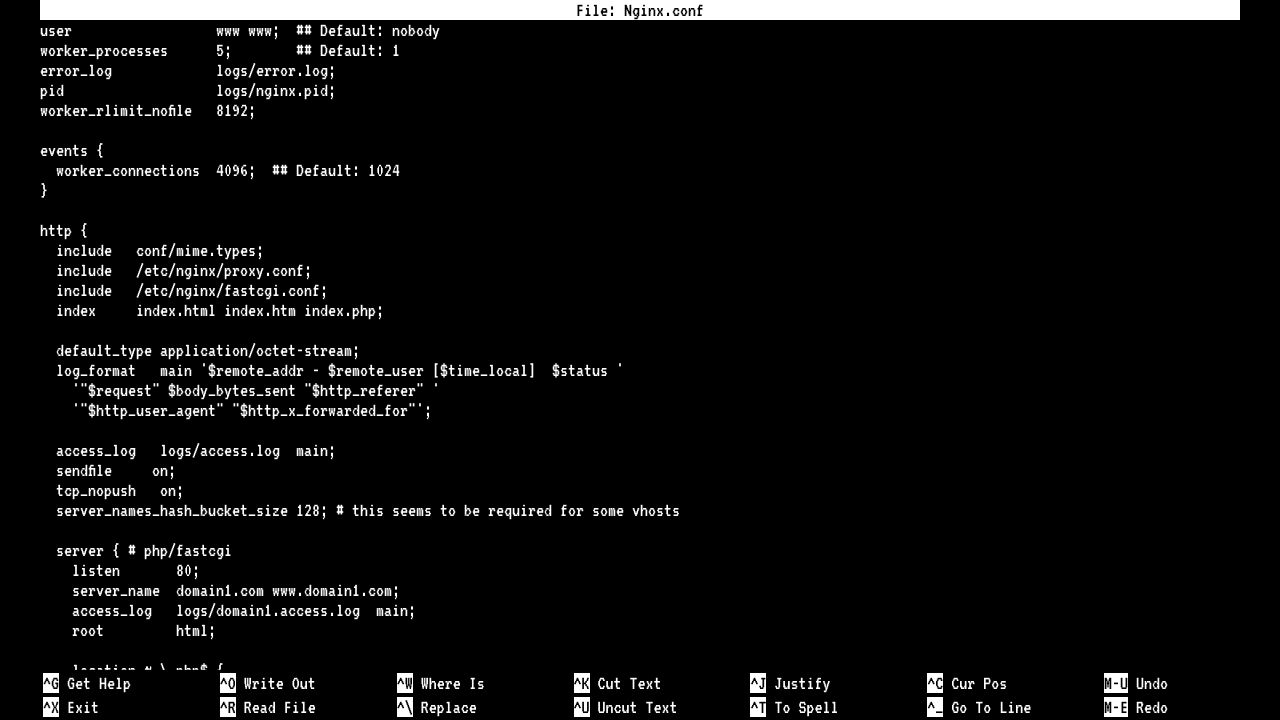Click the '$body_bytes_sent' variable
This screenshot has height=720, width=1280.
point(232,391)
